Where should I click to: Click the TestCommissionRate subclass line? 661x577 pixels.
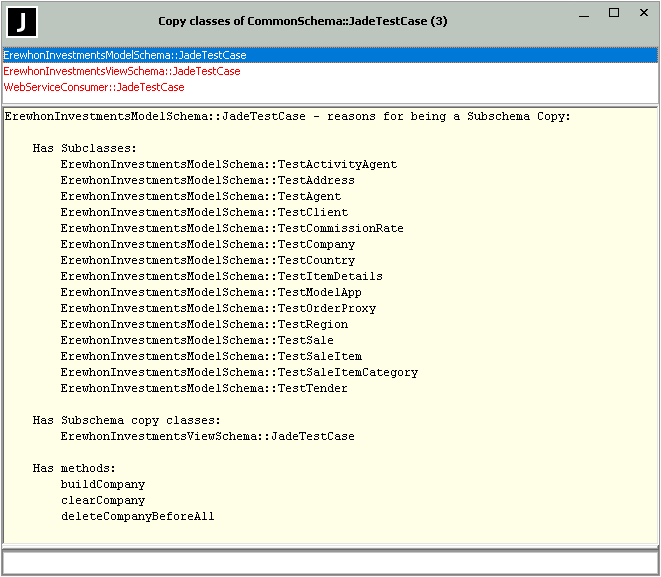[x=232, y=229]
